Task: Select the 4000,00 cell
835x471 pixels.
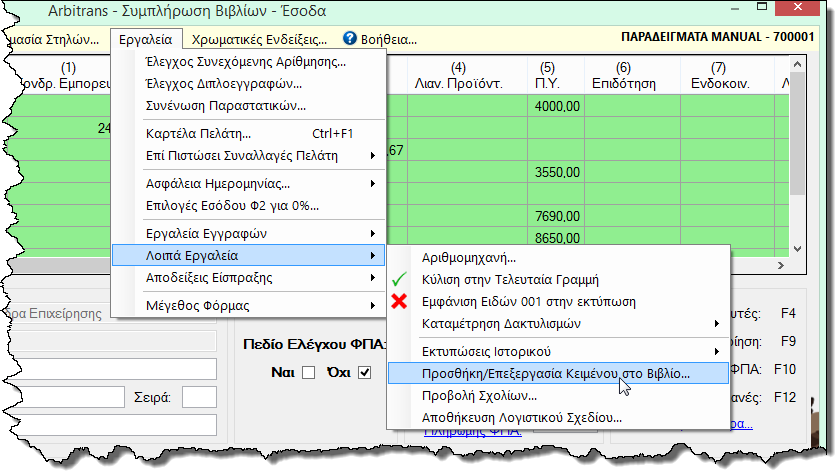Action: pyautogui.click(x=556, y=106)
